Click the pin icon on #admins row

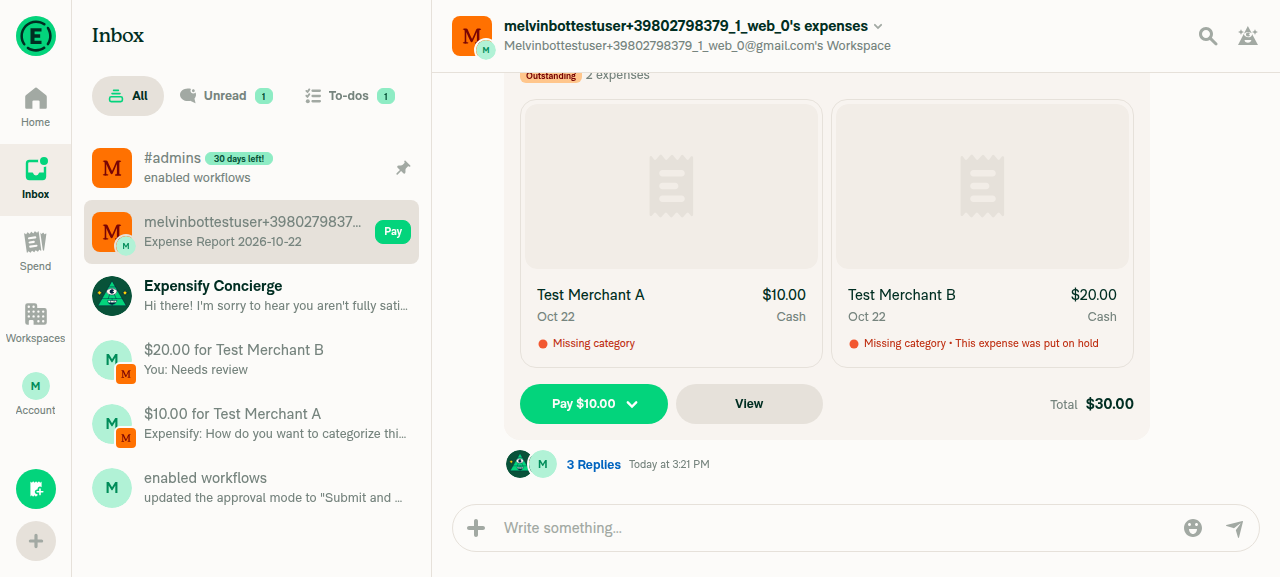pos(403,168)
